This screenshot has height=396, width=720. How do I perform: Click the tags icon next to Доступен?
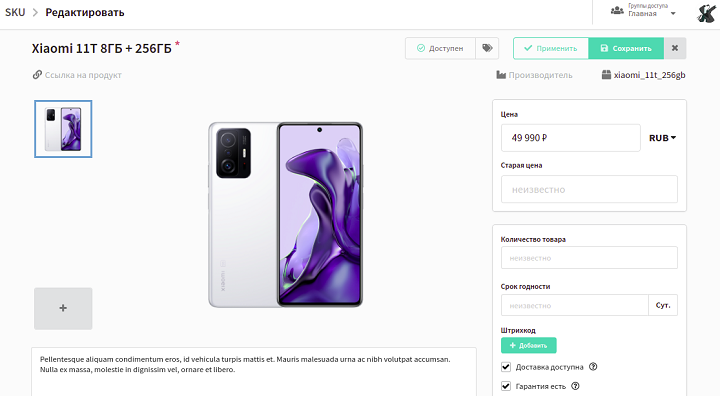[x=487, y=48]
